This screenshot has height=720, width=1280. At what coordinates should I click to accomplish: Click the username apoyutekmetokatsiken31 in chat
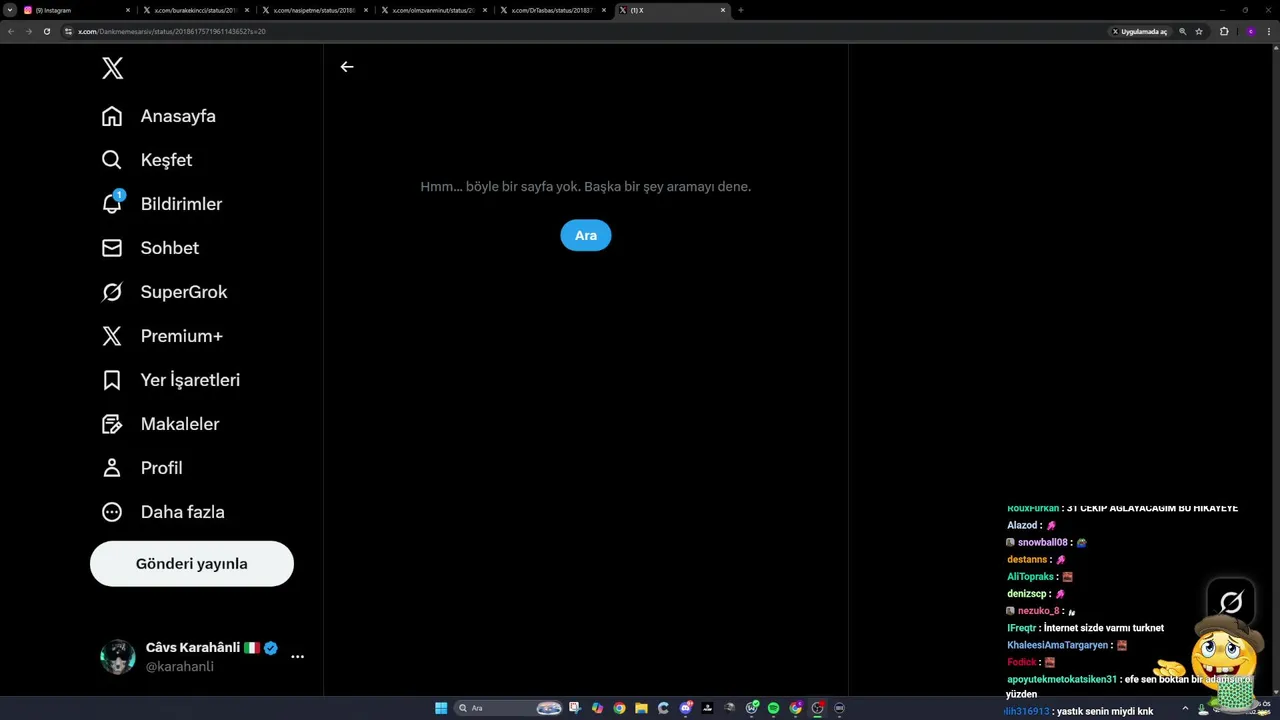click(x=1062, y=679)
